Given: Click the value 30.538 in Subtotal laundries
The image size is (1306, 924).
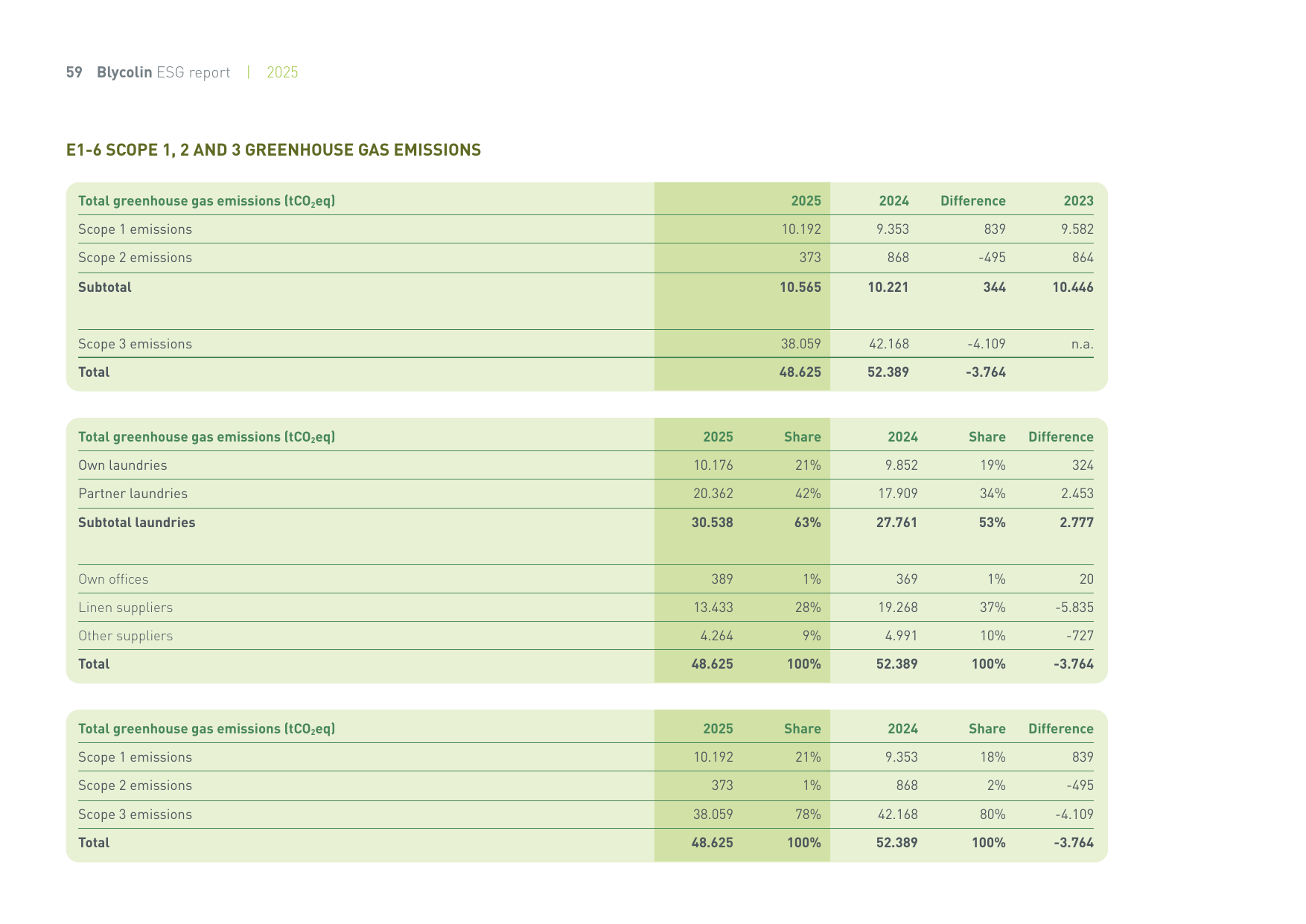Looking at the screenshot, I should tap(712, 523).
